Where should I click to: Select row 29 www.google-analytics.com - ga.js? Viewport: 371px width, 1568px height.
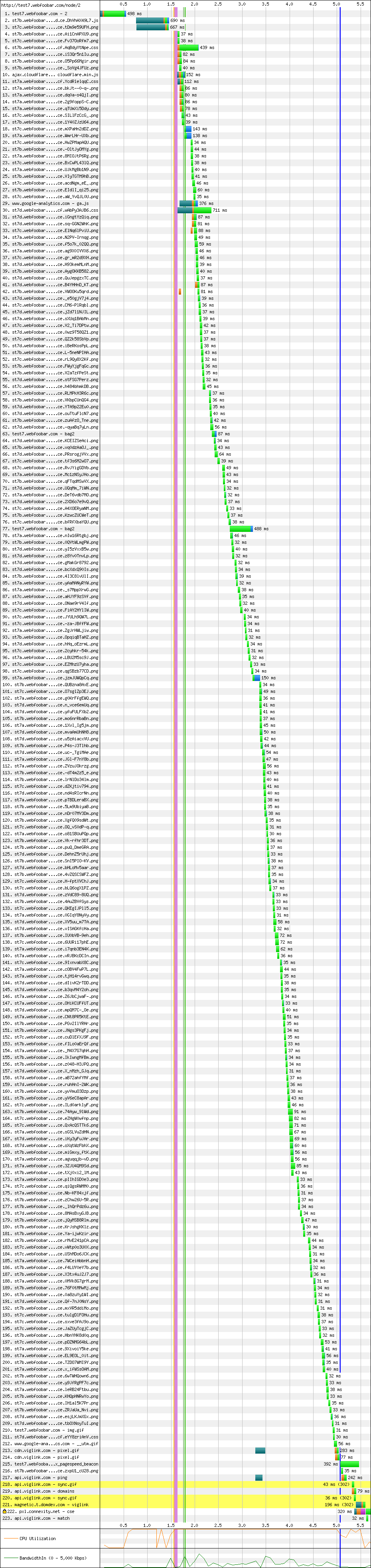coord(50,203)
